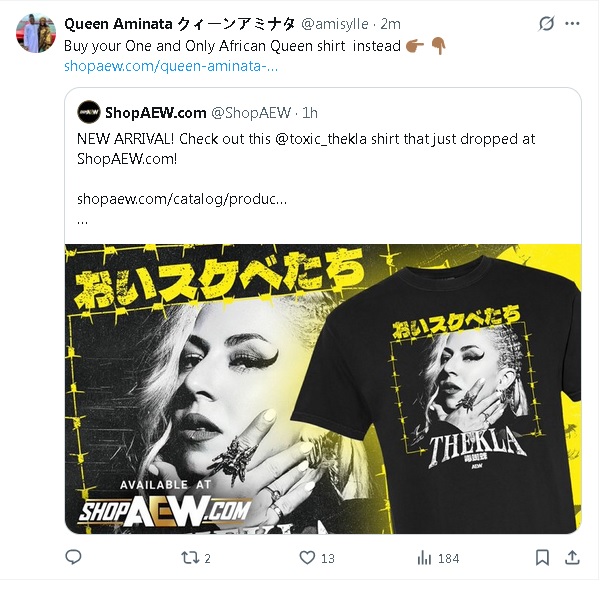Open the shopaew.com/queen-aminata link
This screenshot has width=601, height=595.
tap(170, 67)
